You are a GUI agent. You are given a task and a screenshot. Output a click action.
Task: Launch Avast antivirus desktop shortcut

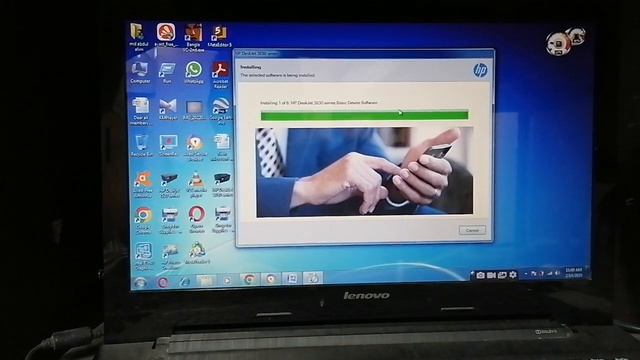pos(143,184)
